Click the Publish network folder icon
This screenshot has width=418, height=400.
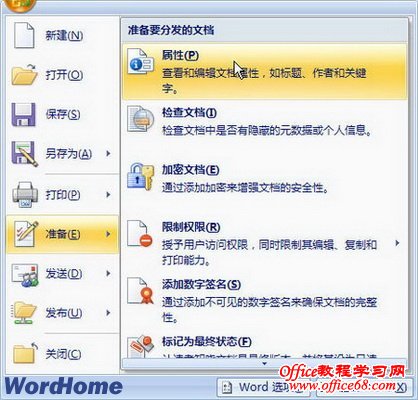25,313
